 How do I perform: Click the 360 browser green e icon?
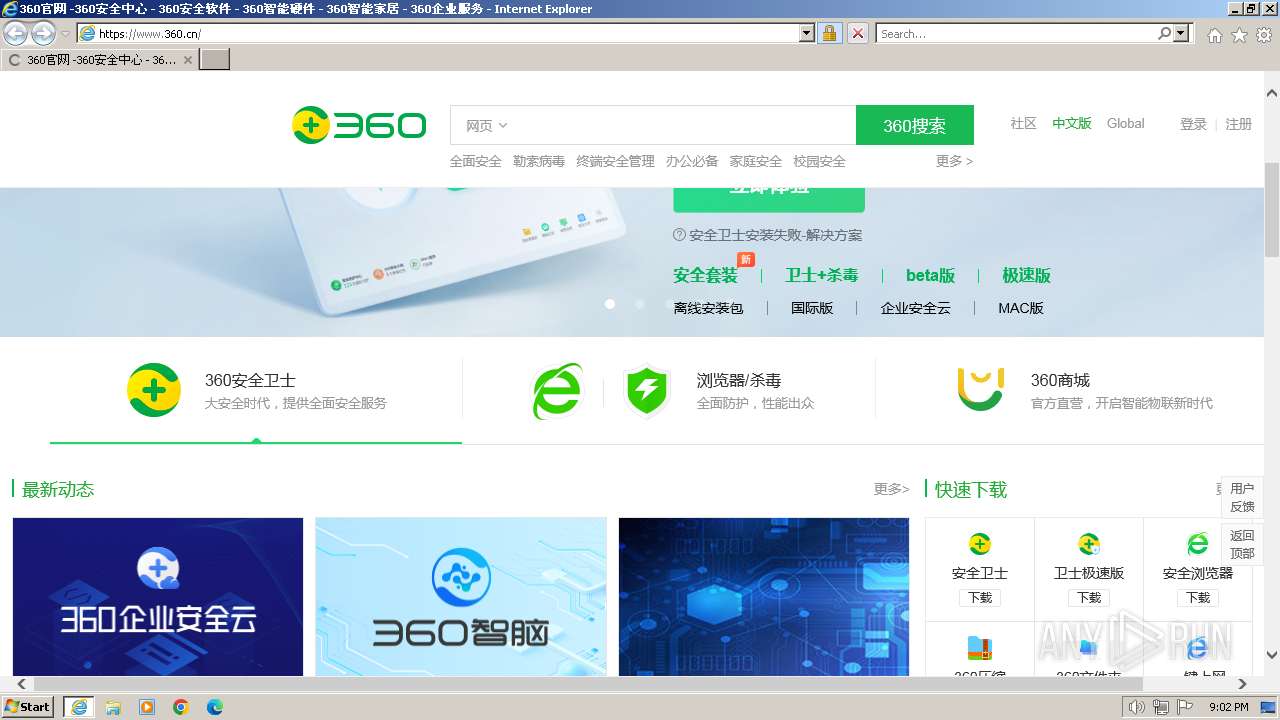(x=557, y=391)
